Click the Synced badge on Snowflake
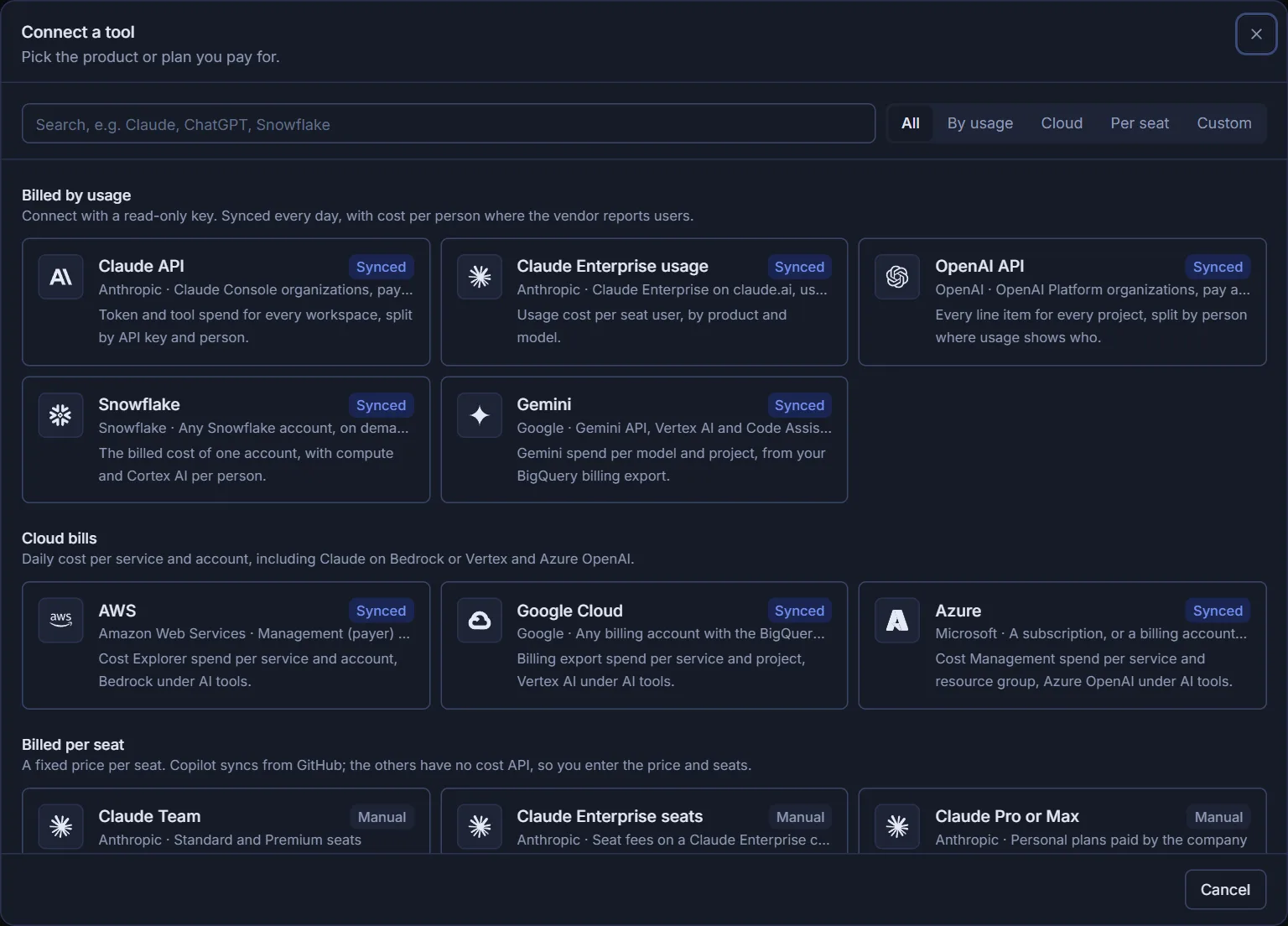The height and width of the screenshot is (926, 1288). tap(381, 405)
